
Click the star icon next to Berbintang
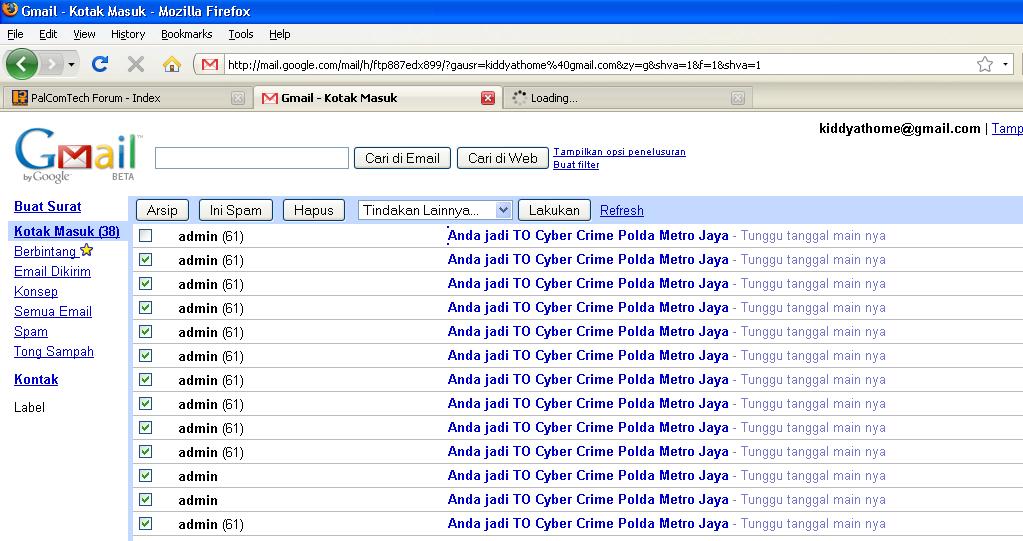click(87, 250)
